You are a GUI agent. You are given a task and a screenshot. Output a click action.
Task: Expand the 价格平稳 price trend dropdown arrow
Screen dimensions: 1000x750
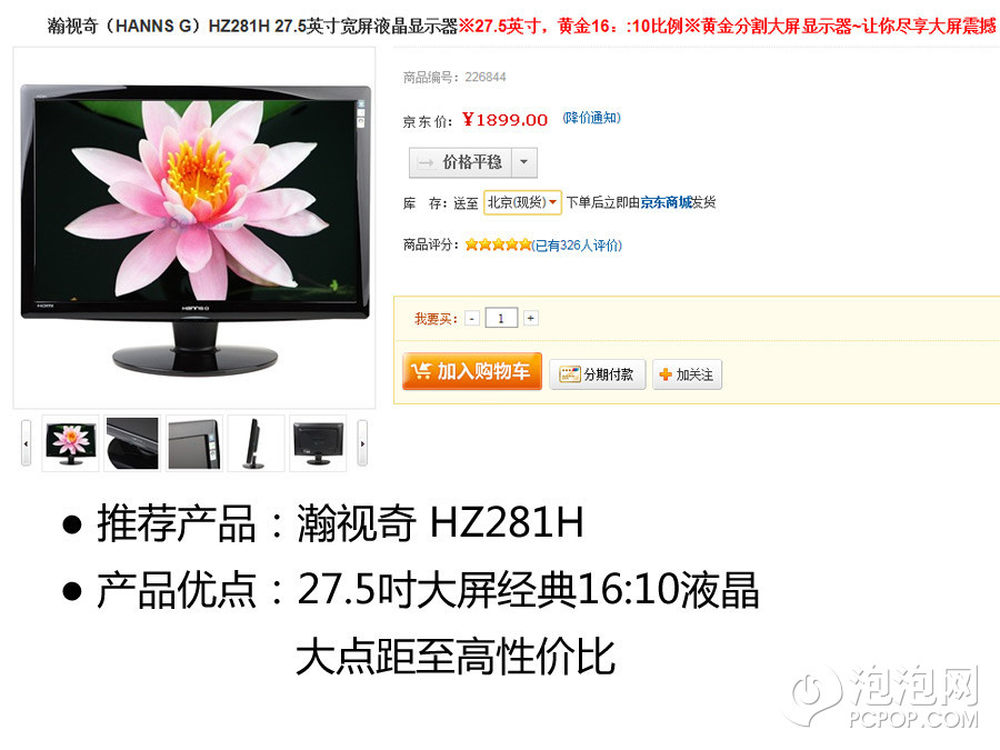click(x=524, y=163)
